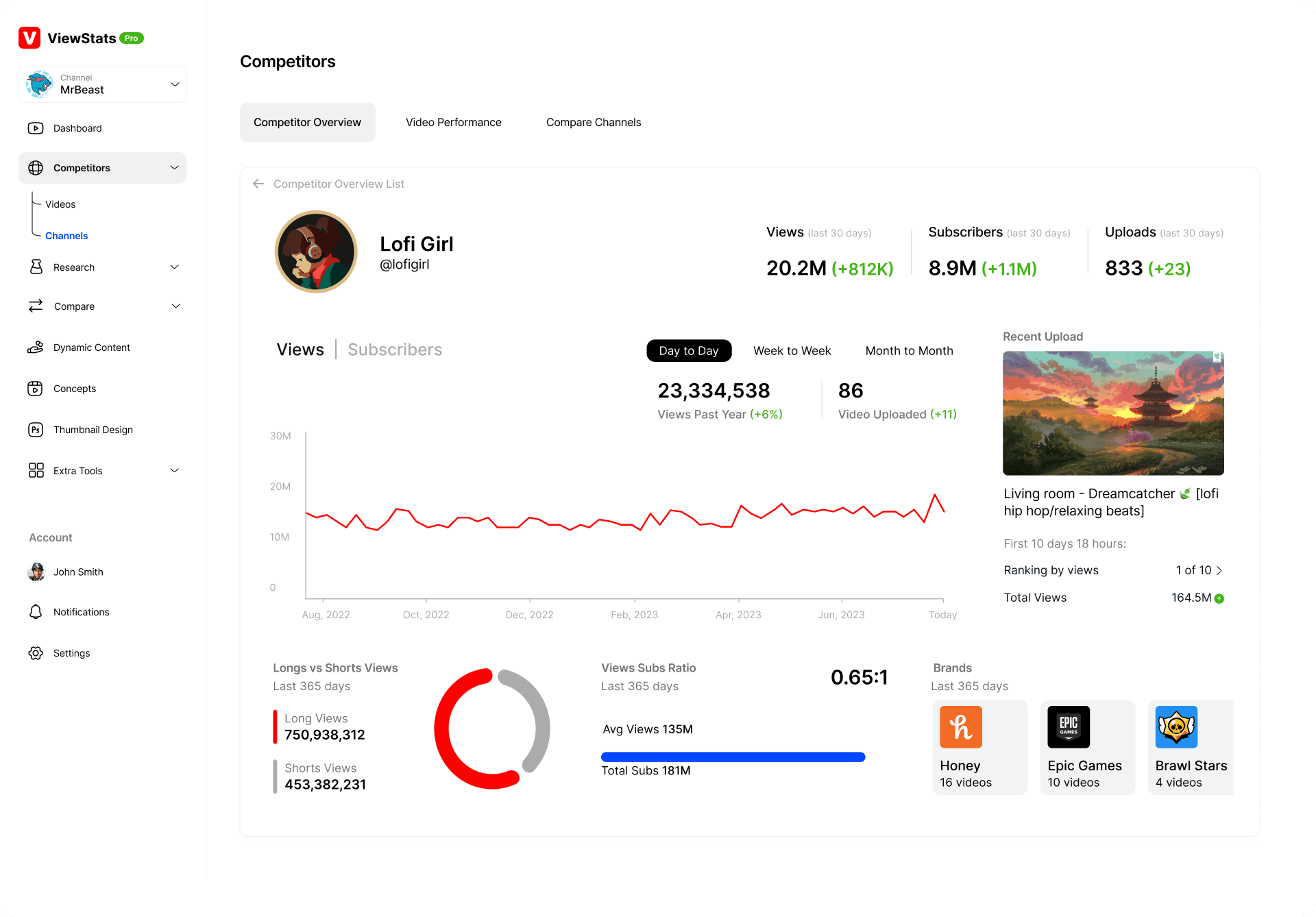Open the Compare Channels tab

(594, 123)
